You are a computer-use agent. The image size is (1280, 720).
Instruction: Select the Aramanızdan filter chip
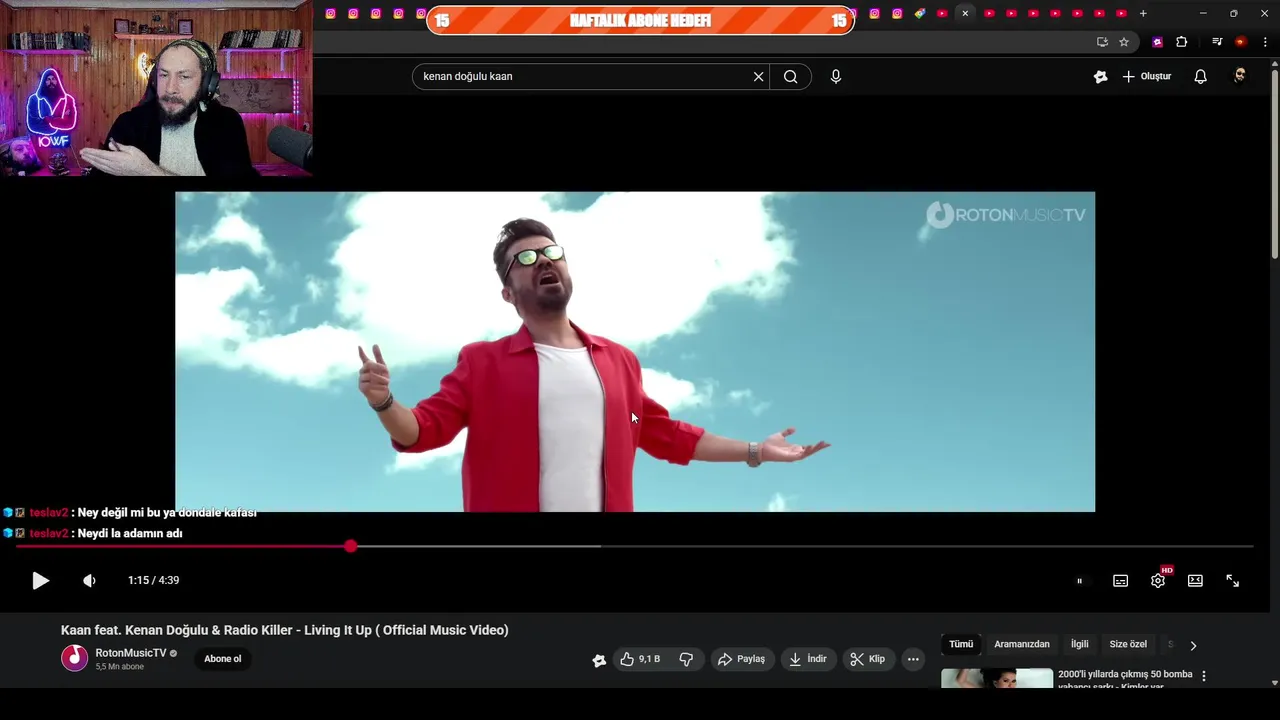[1022, 645]
